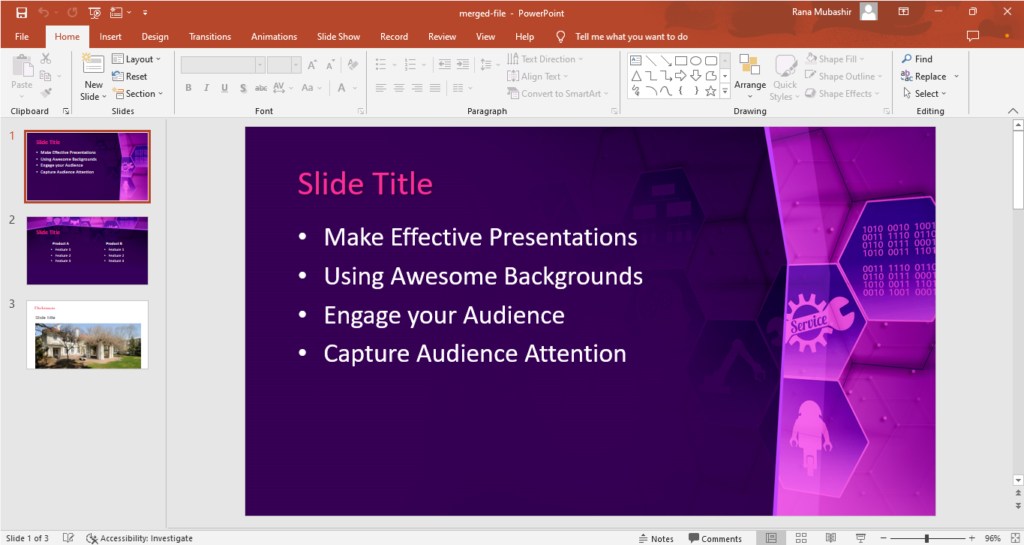This screenshot has width=1024, height=545.
Task: Open the Arrange dropdown in Drawing group
Action: point(749,73)
